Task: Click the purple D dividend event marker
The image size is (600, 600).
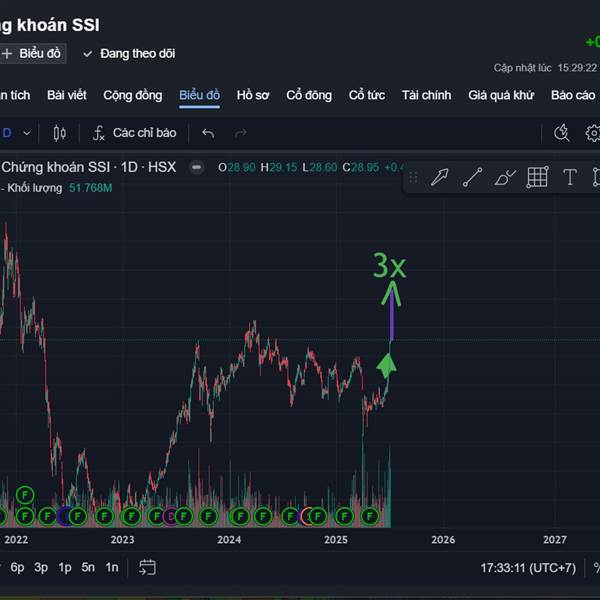Action: coord(171,517)
